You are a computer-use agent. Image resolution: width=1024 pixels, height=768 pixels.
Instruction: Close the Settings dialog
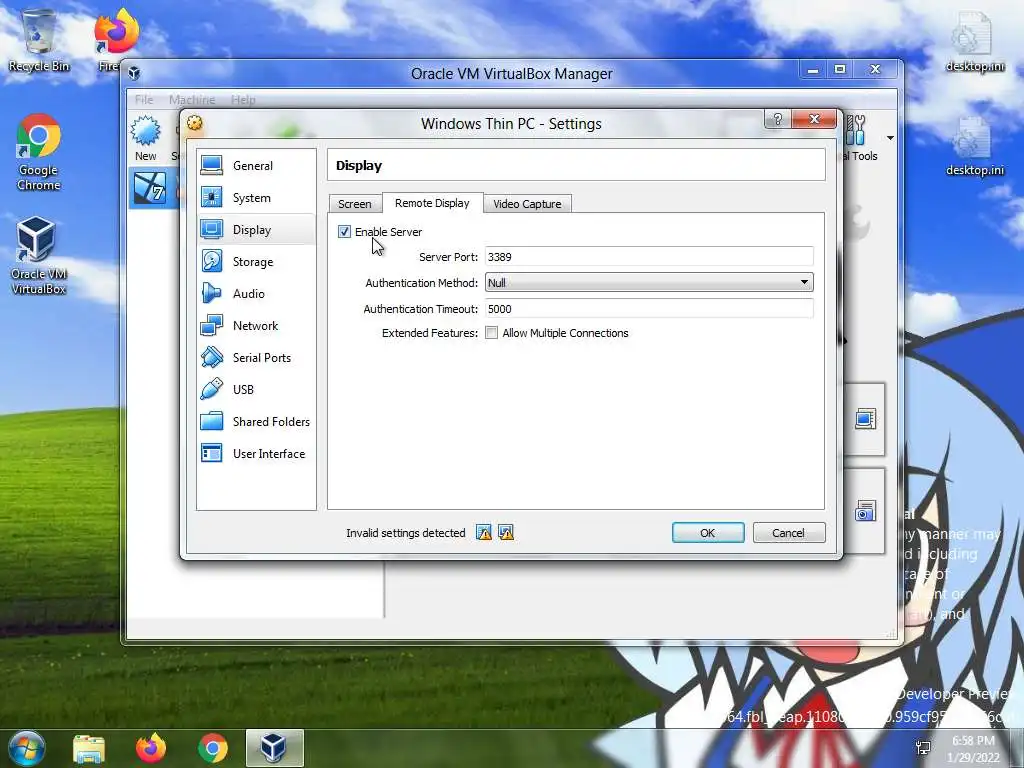coord(814,119)
